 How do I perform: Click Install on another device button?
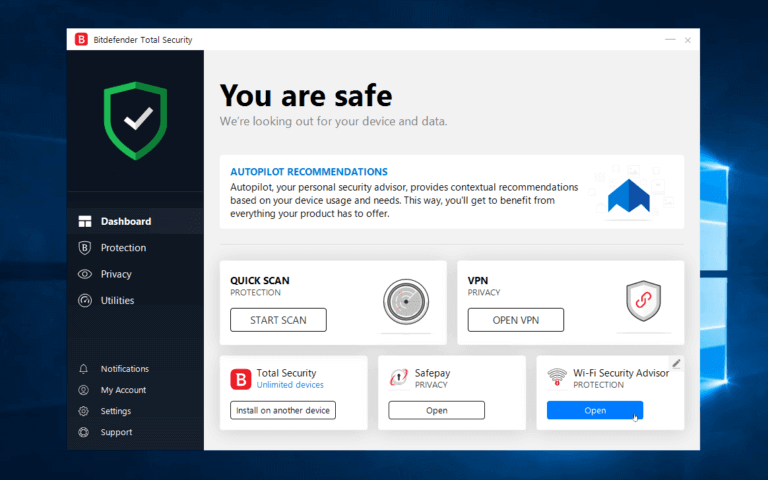click(x=283, y=410)
